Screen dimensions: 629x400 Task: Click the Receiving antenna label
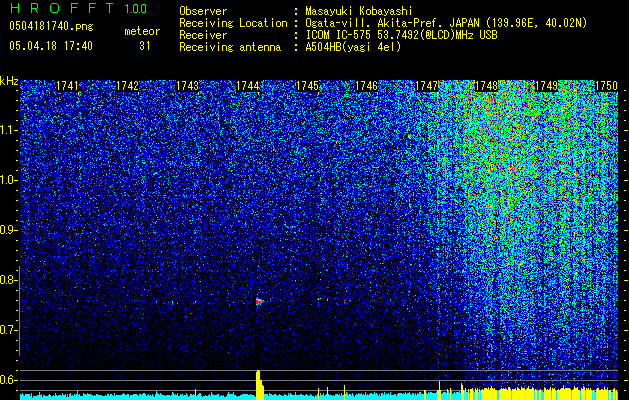(x=230, y=47)
